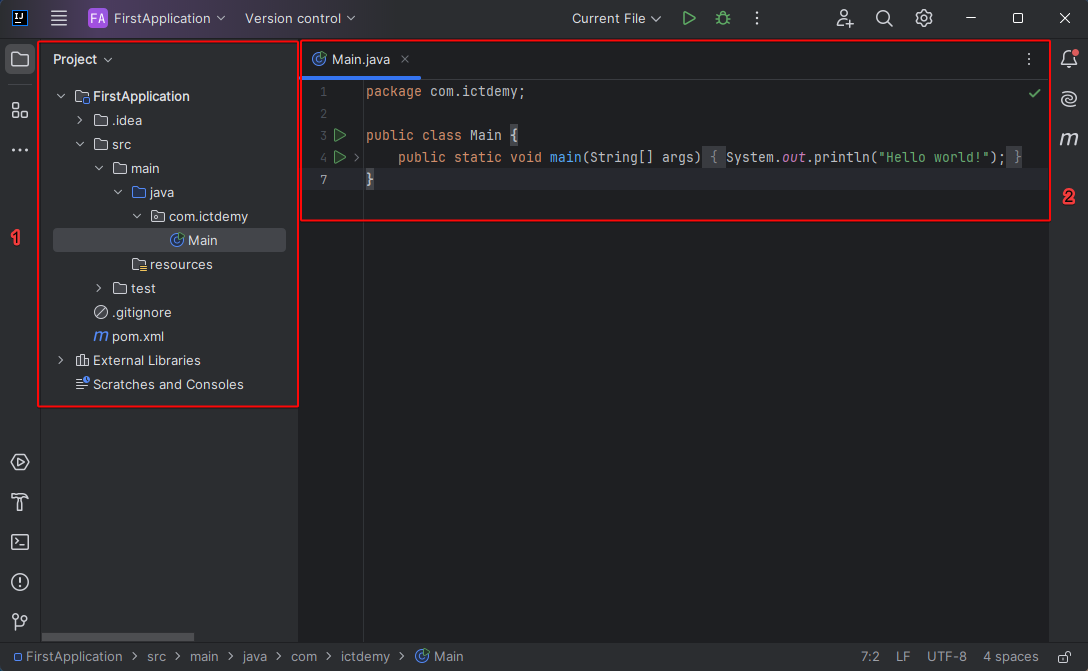Open the Current File run configuration dropdown
Viewport: 1088px width, 671px height.
pos(616,18)
